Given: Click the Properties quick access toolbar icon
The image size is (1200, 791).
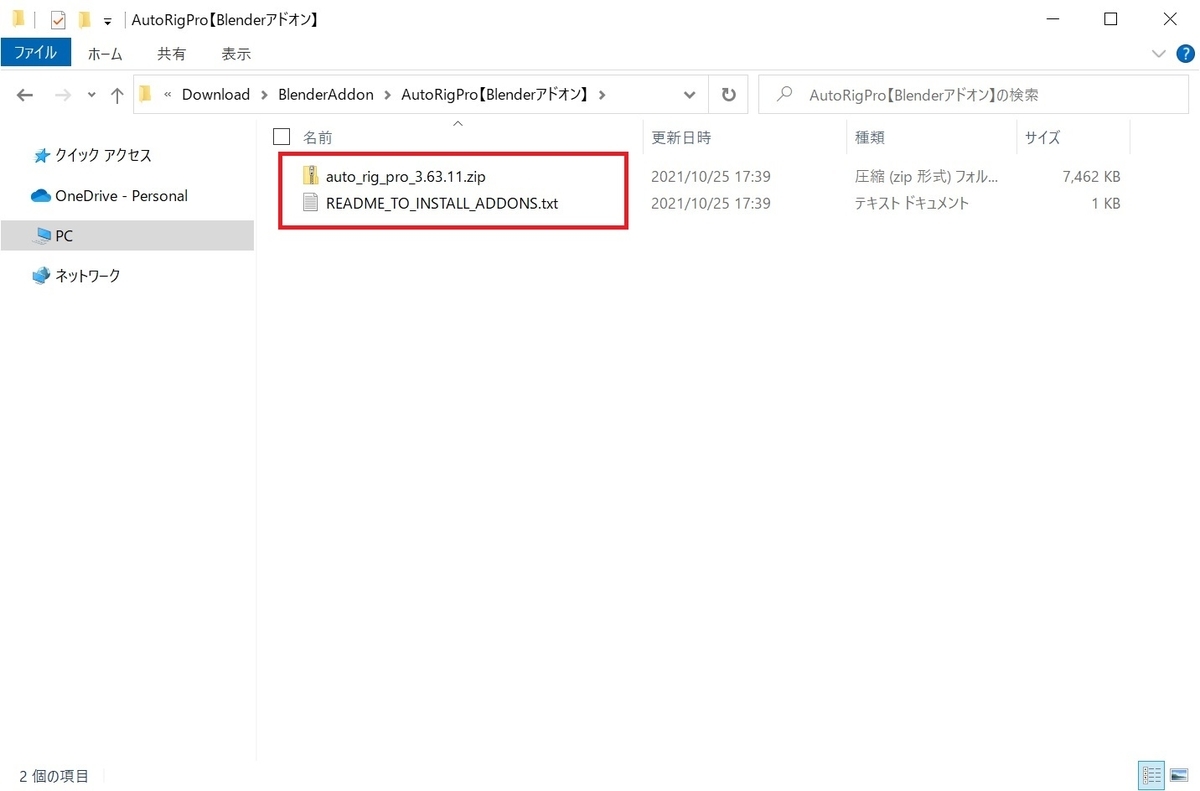Looking at the screenshot, I should [x=58, y=20].
